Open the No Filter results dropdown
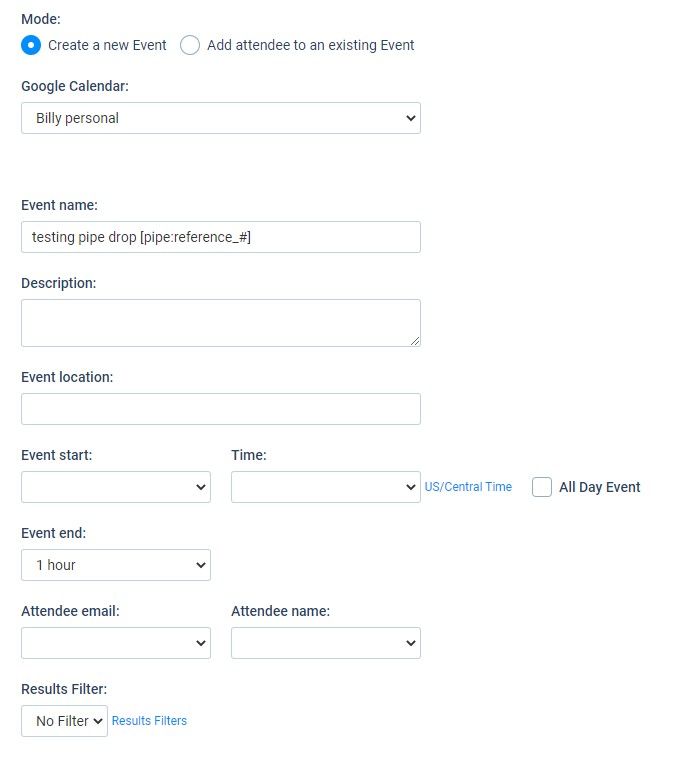 click(64, 721)
